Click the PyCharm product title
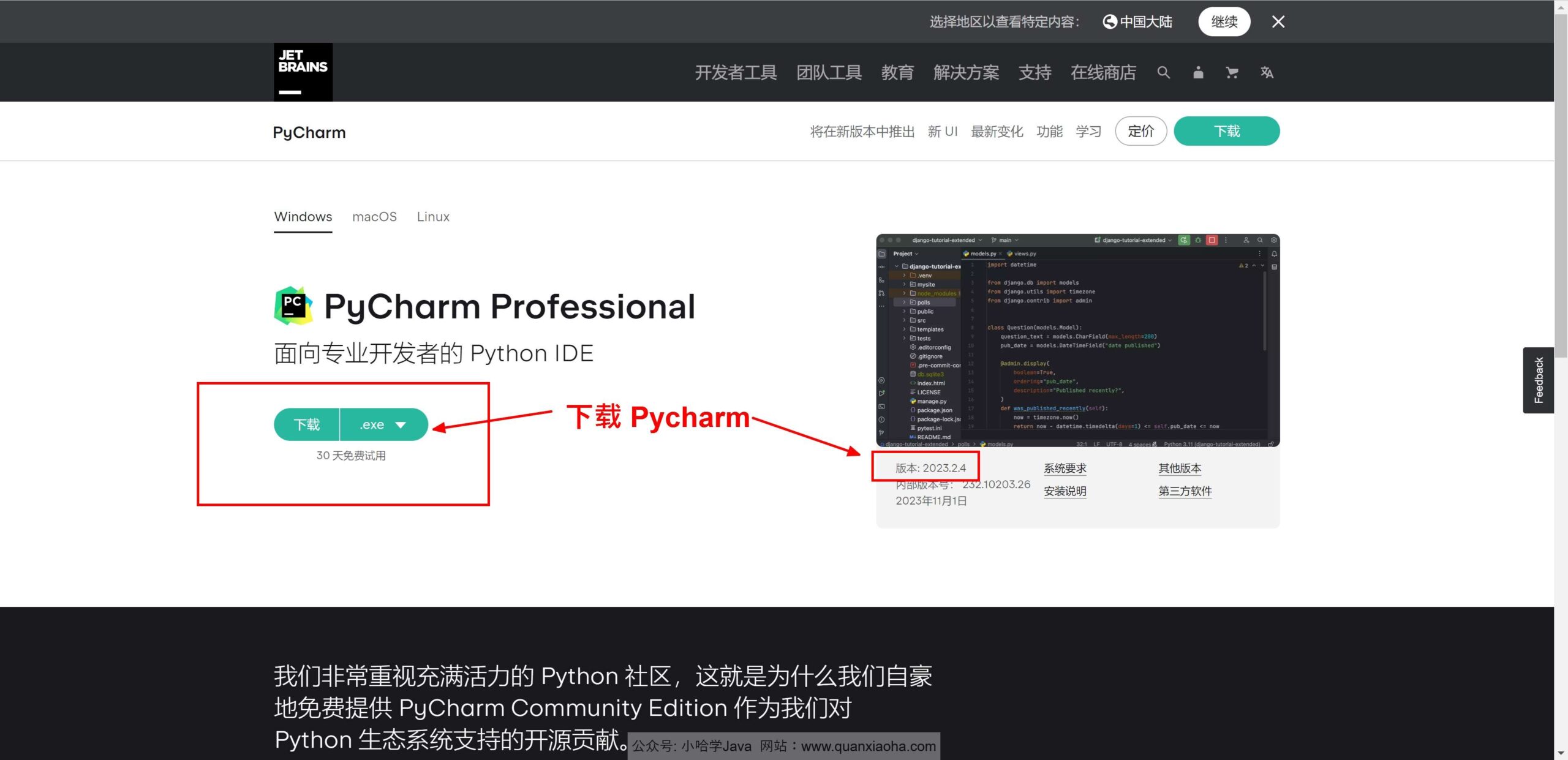1568x760 pixels. click(x=309, y=132)
